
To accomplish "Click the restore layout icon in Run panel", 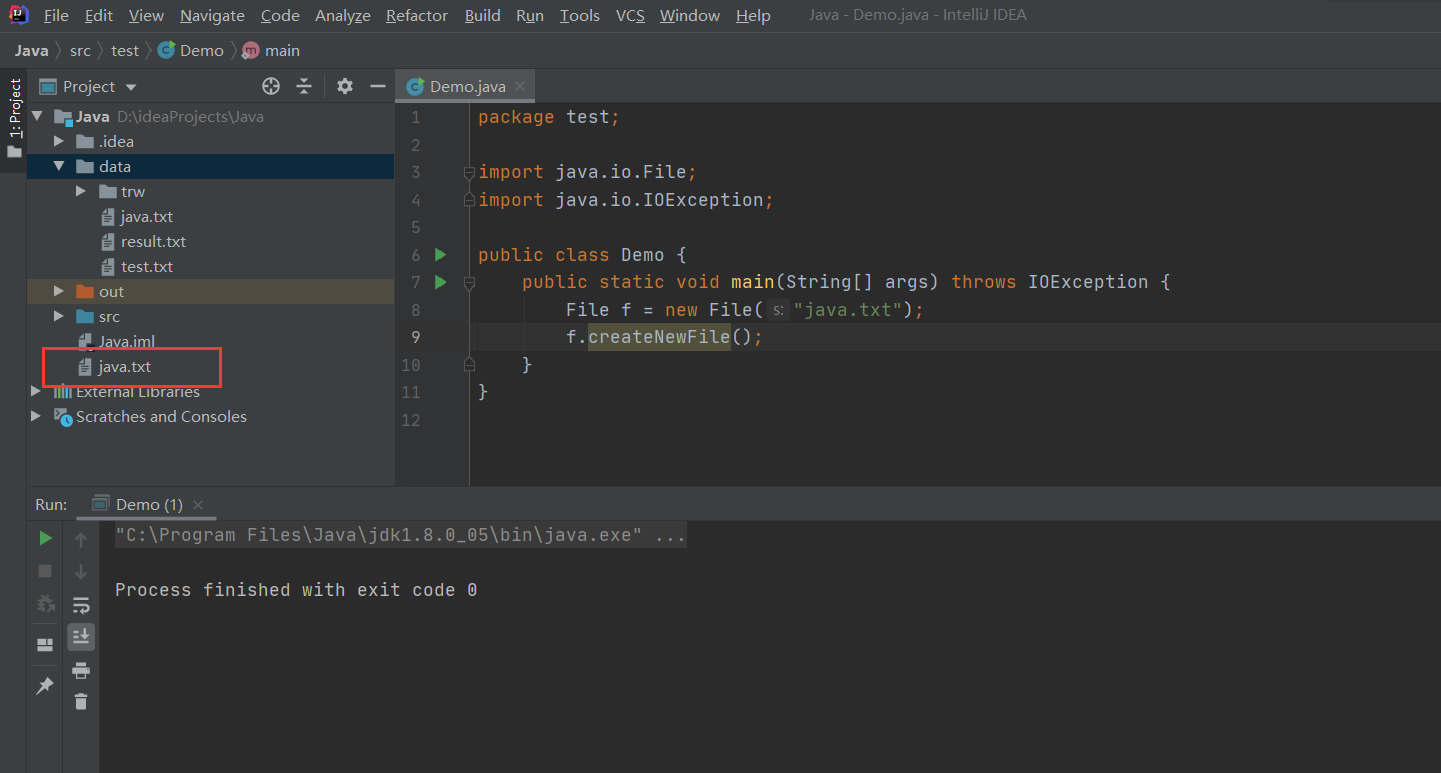I will [45, 645].
